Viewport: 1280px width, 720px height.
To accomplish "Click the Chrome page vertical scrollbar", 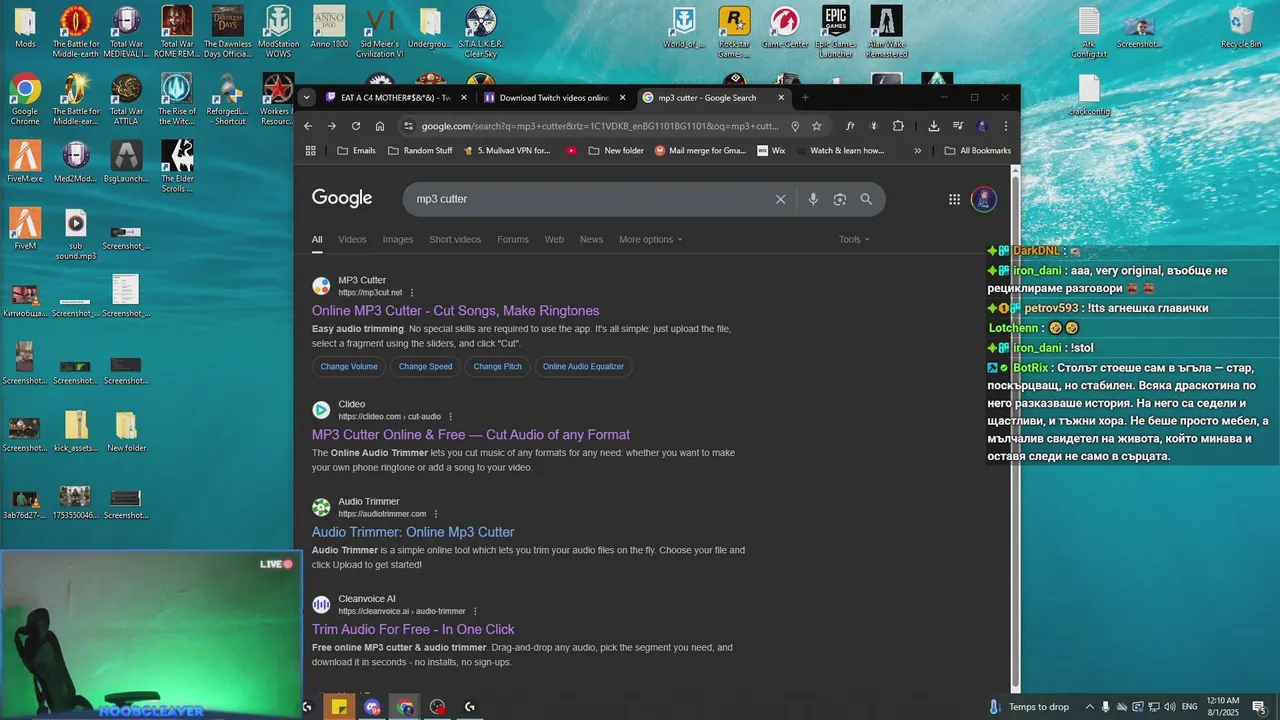I will [1016, 430].
